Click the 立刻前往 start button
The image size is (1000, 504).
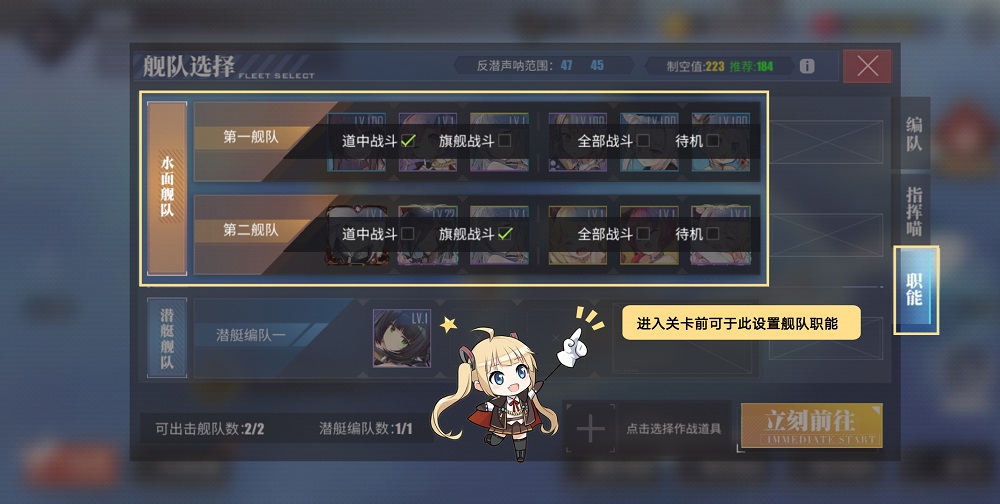click(x=811, y=426)
